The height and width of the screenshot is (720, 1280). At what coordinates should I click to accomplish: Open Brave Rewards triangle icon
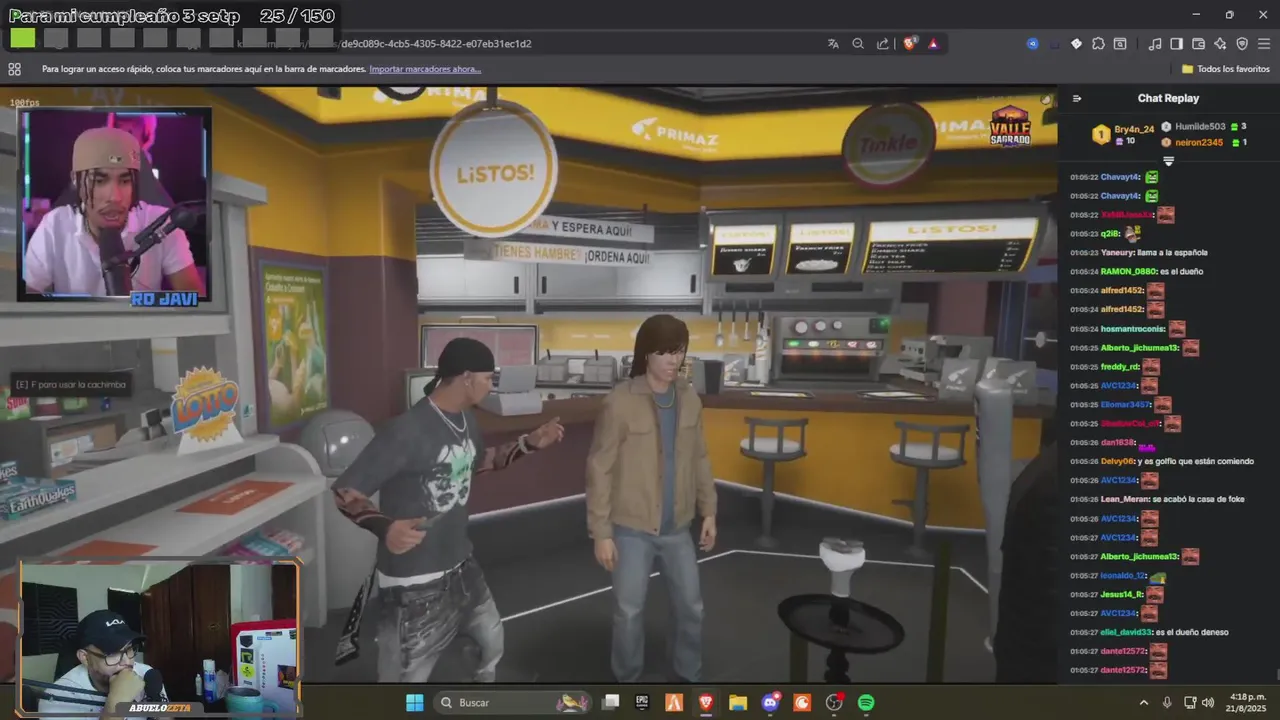click(x=933, y=44)
